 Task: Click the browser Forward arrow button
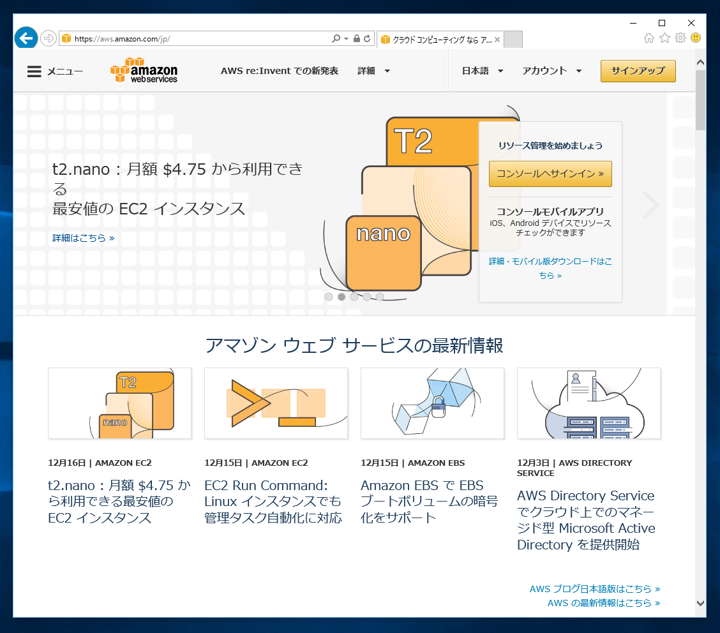[48, 39]
